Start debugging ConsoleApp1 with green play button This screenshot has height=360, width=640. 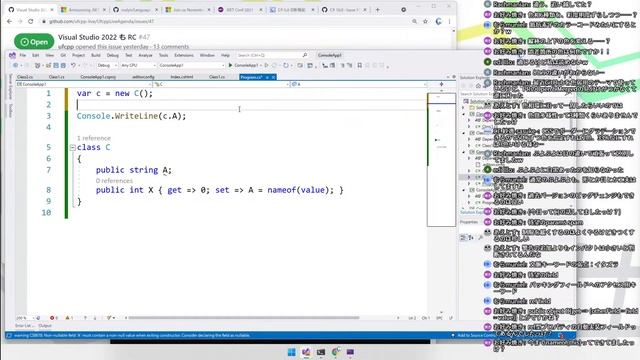243,65
